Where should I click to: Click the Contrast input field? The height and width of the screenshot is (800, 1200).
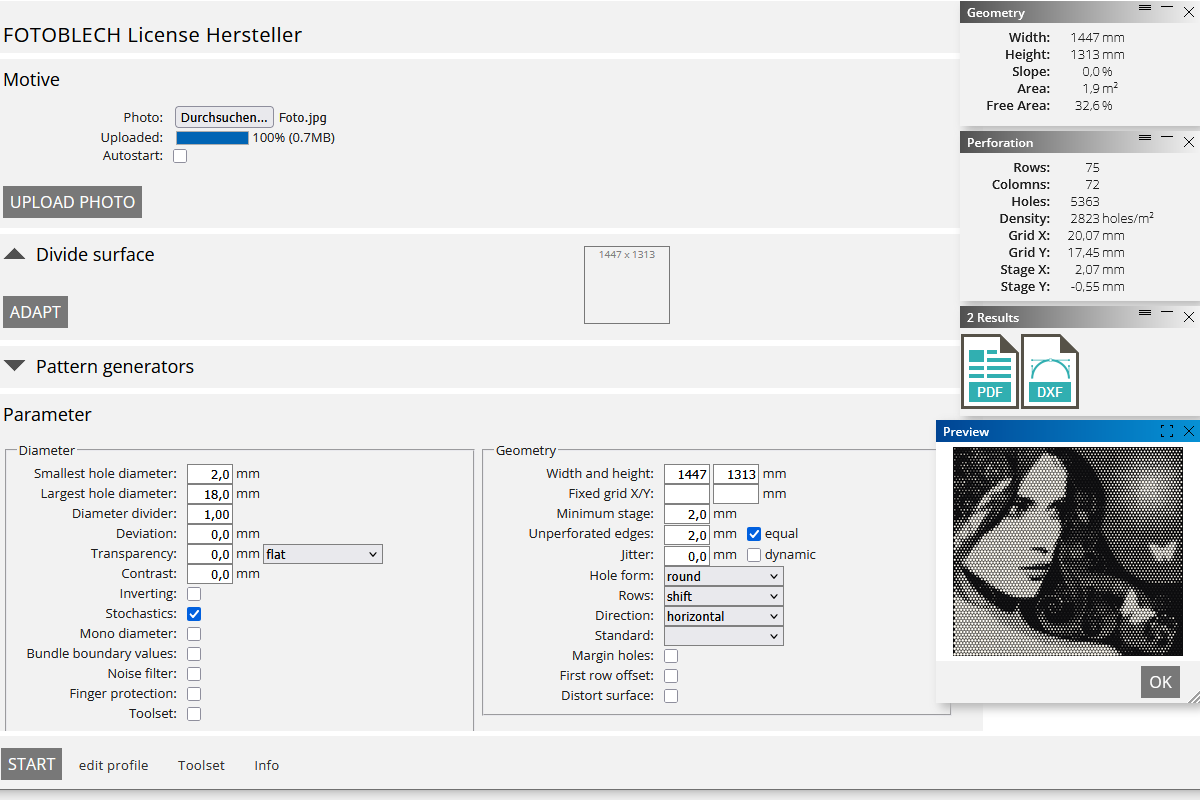[x=210, y=574]
